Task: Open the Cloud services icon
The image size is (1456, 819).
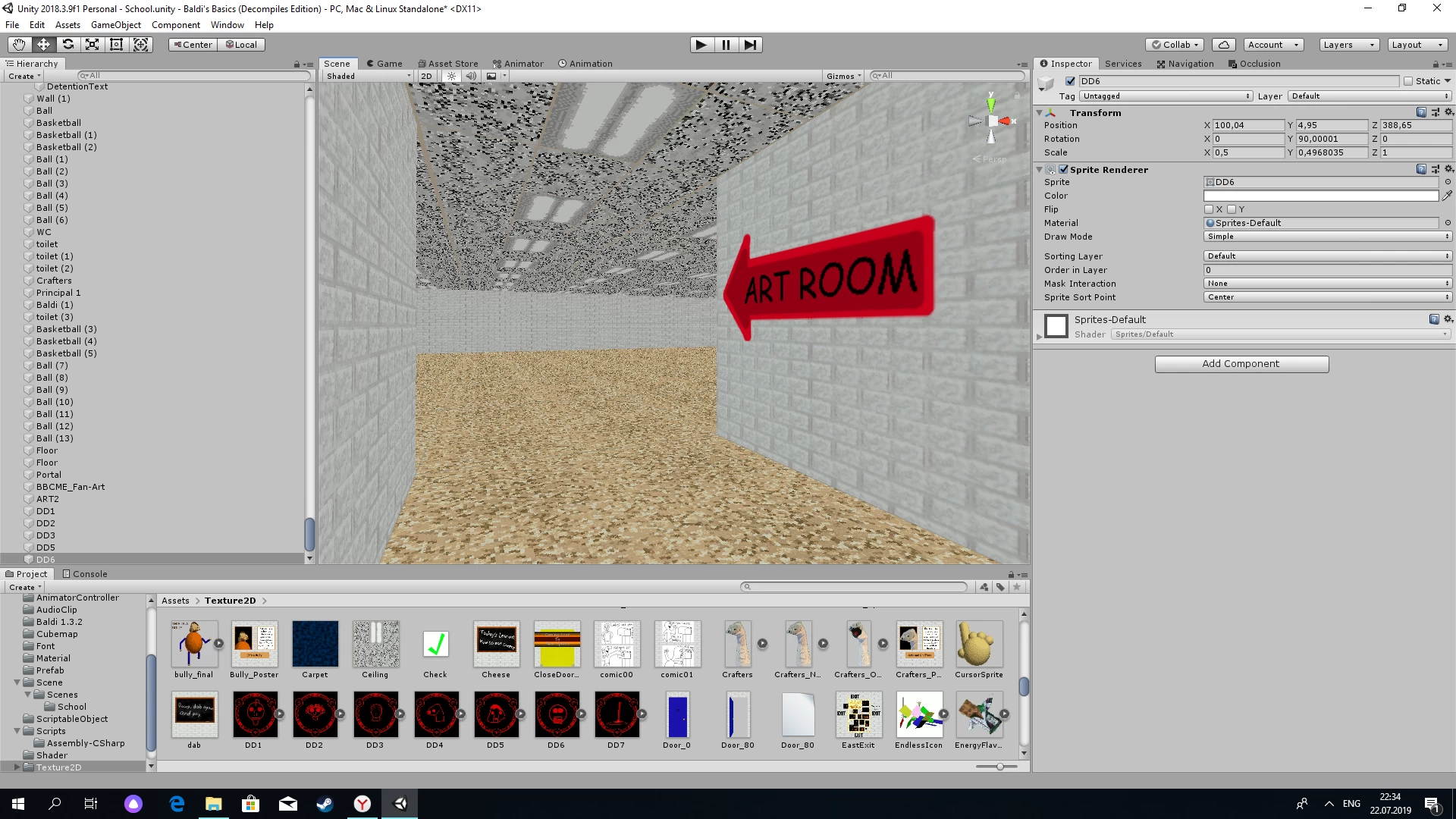Action: [x=1223, y=45]
